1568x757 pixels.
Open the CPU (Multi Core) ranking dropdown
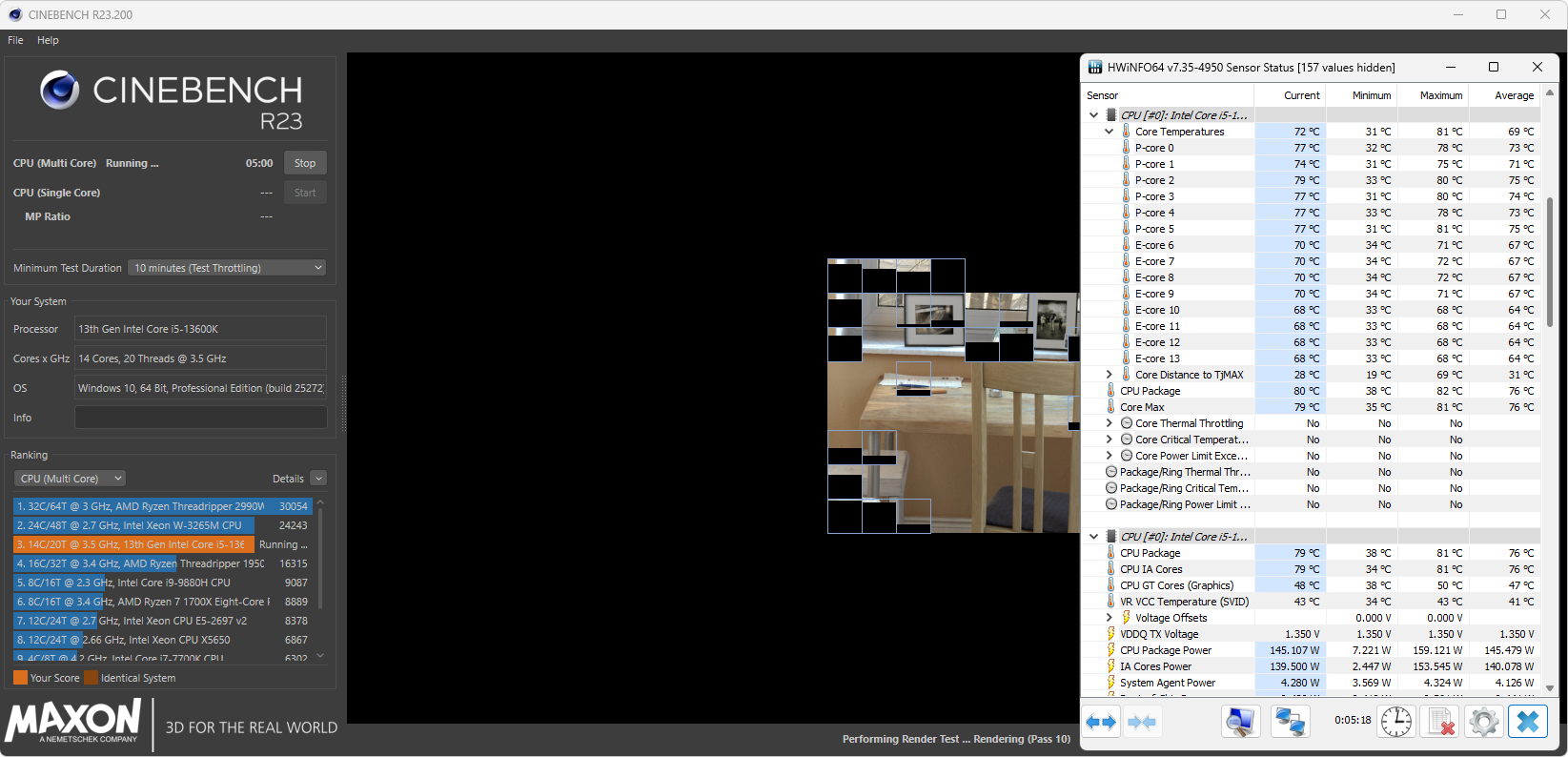(70, 479)
